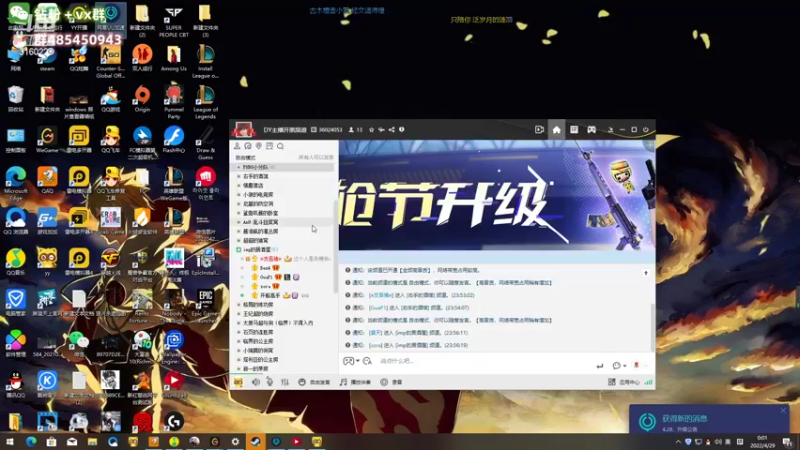Open Edge browser from the taskbar
Image resolution: width=800 pixels, height=450 pixels.
(x=31, y=442)
